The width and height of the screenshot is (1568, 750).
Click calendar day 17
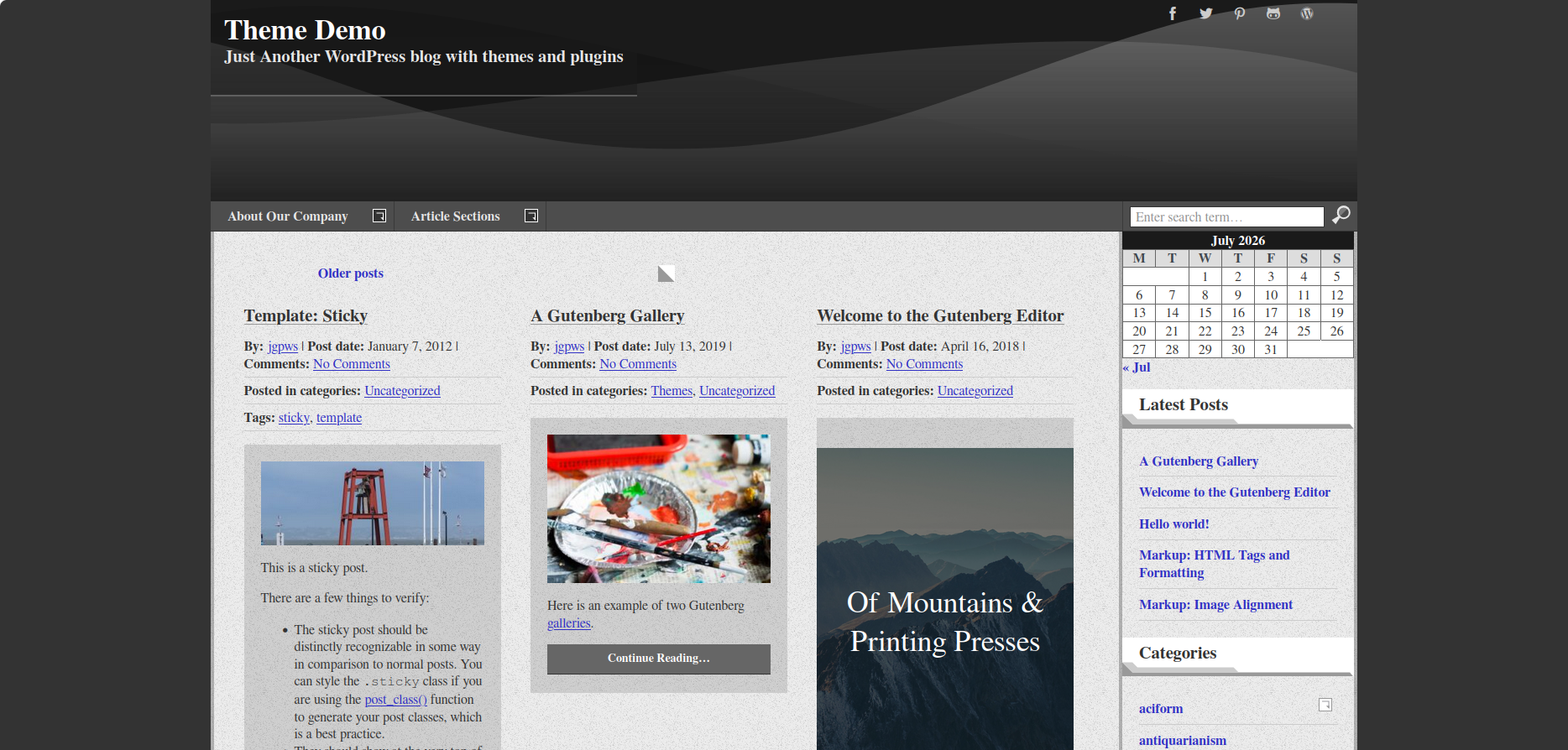click(x=1271, y=313)
